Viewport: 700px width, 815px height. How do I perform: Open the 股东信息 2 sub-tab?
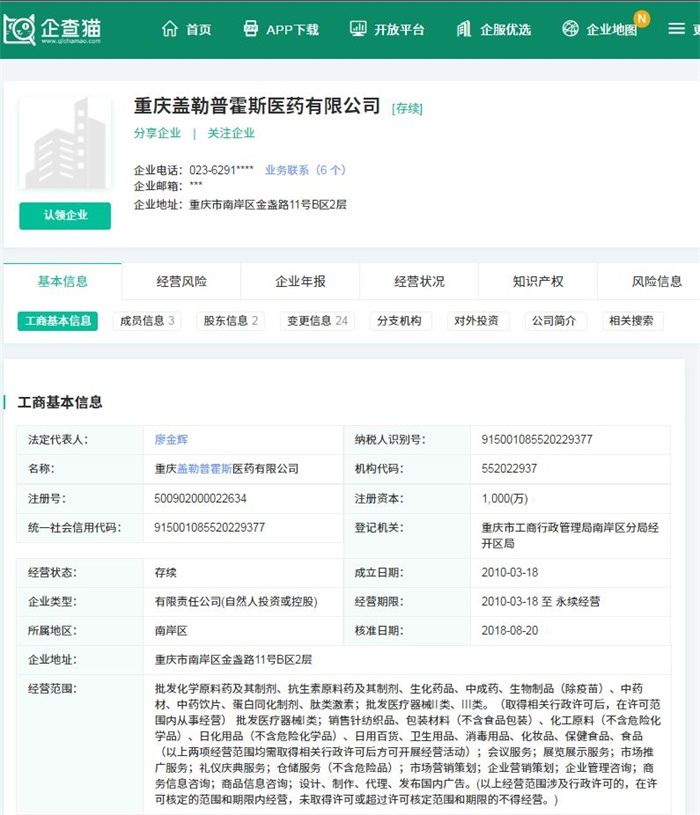(x=230, y=321)
